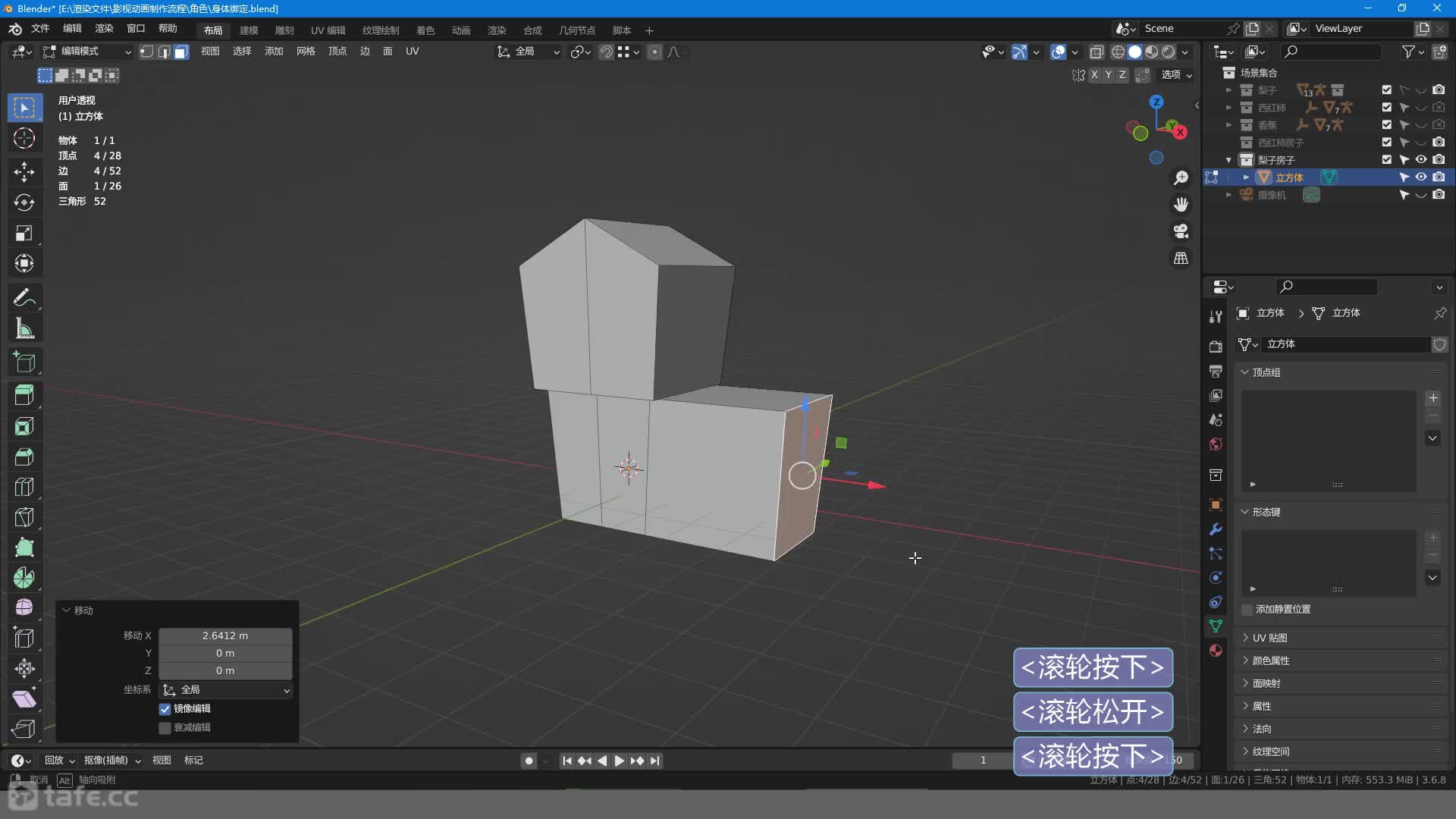Switch perspective/orthographic grid icon
Image resolution: width=1456 pixels, height=819 pixels.
click(1181, 259)
